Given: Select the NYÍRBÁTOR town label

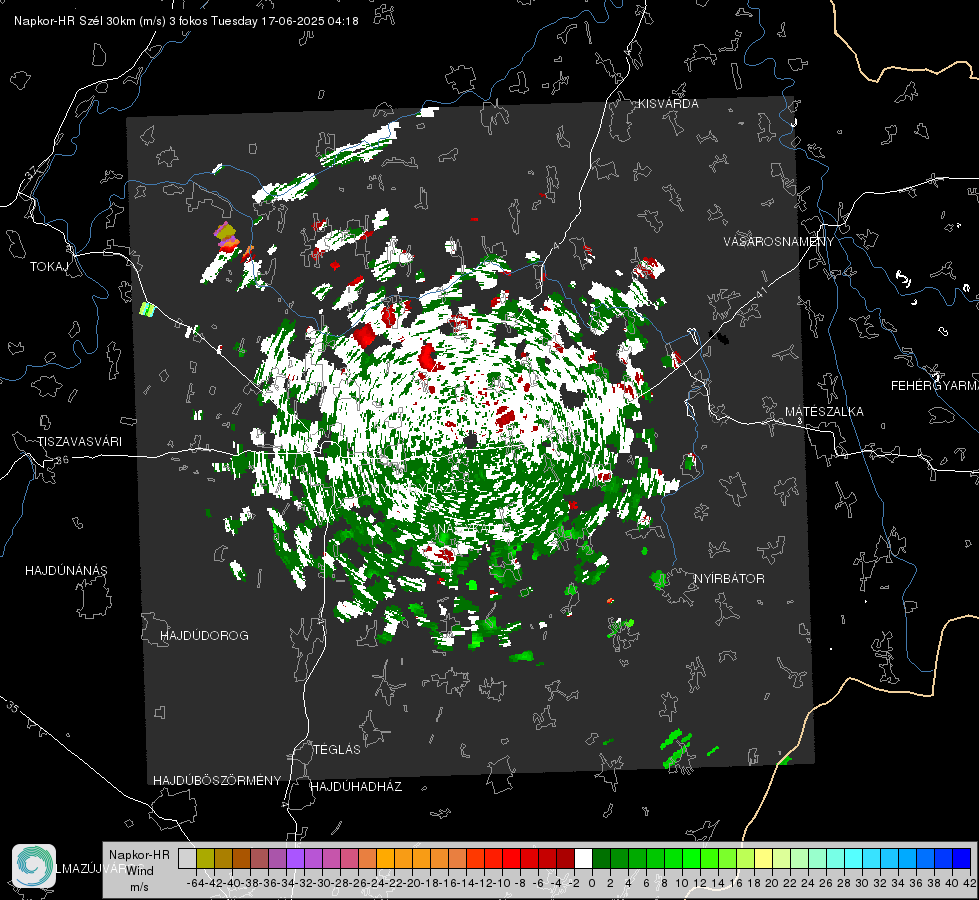Looking at the screenshot, I should (x=729, y=579).
